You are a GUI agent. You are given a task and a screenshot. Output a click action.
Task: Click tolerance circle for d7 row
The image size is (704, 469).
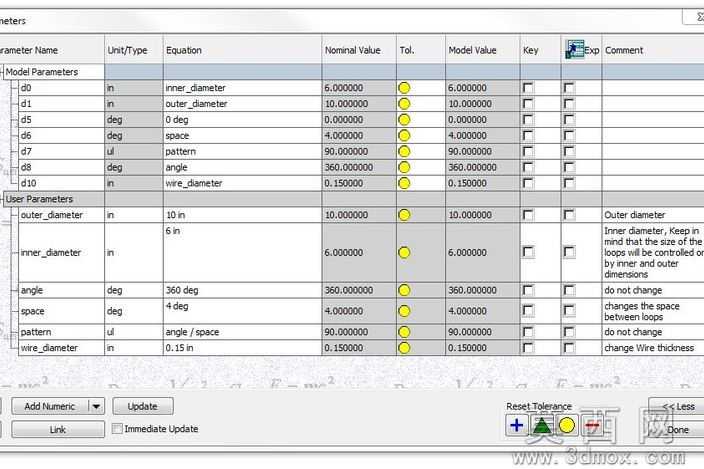(x=404, y=151)
